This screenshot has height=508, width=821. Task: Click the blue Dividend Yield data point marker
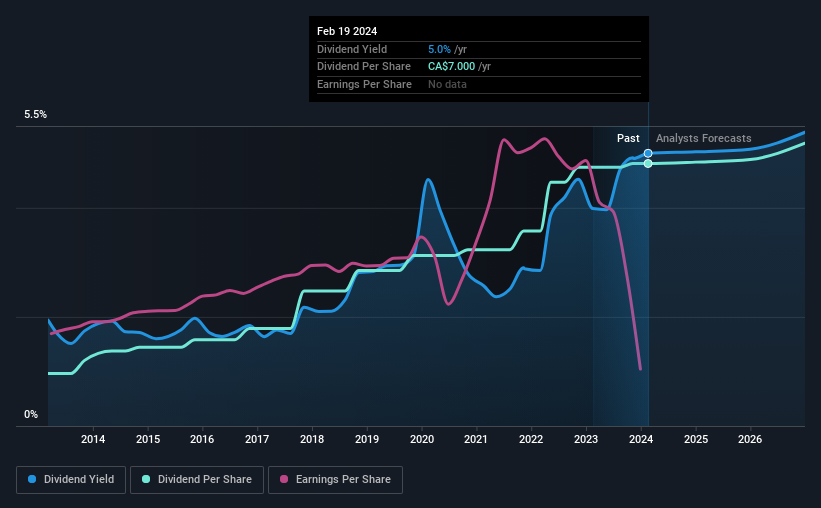click(x=648, y=153)
